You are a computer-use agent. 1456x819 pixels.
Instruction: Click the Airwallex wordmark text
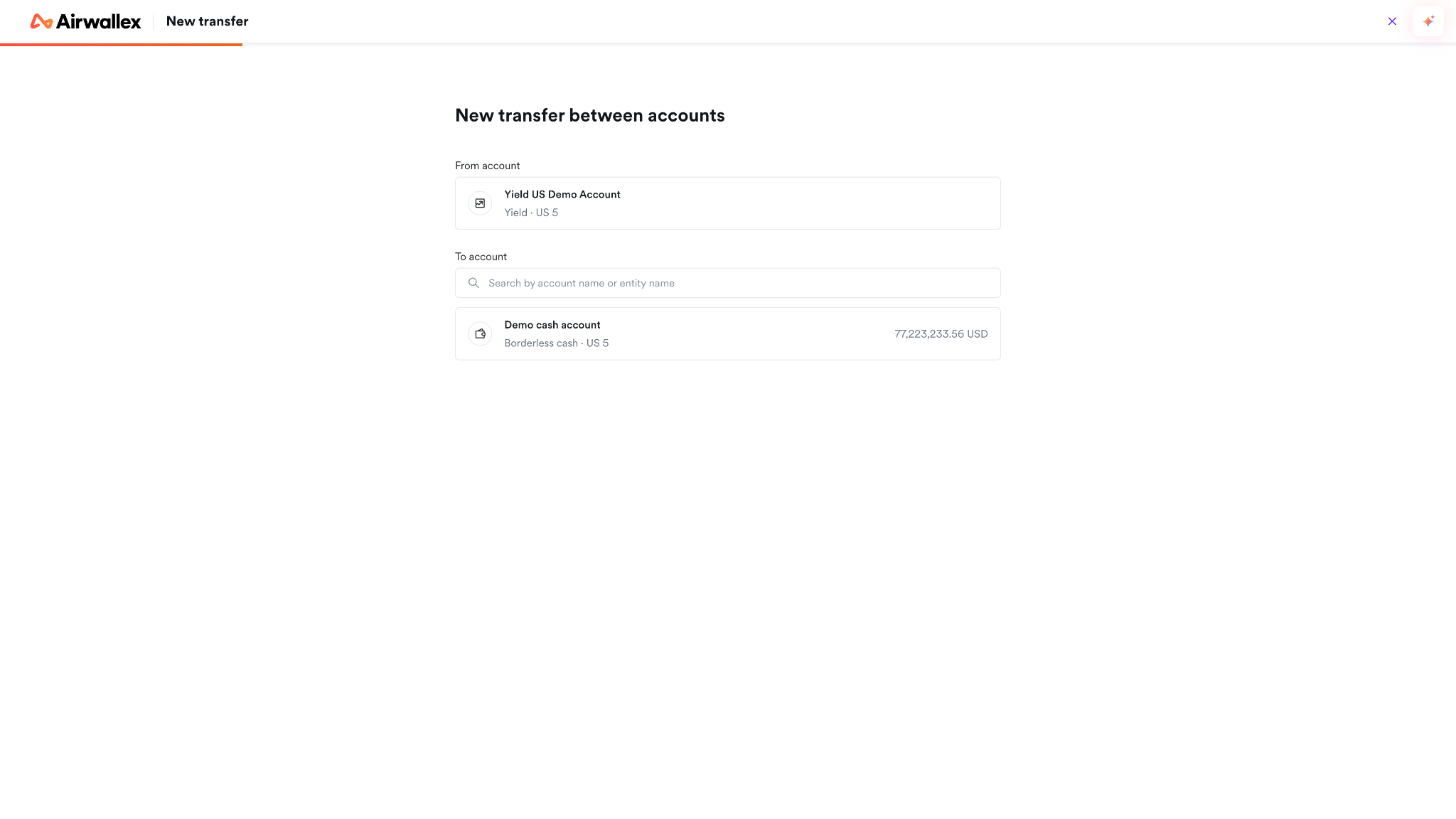coord(99,21)
